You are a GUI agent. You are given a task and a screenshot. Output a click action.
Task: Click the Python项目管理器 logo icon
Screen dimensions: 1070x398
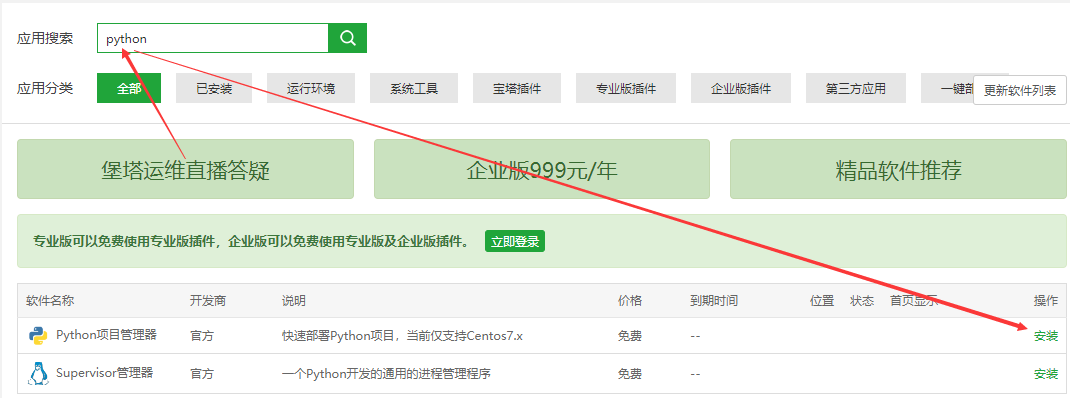pos(38,336)
